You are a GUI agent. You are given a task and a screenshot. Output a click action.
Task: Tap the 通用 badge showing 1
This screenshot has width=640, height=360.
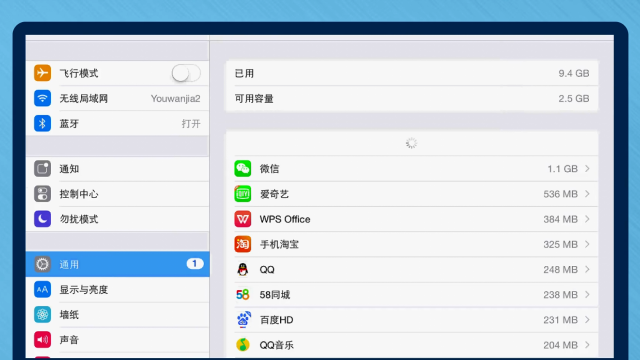195,264
